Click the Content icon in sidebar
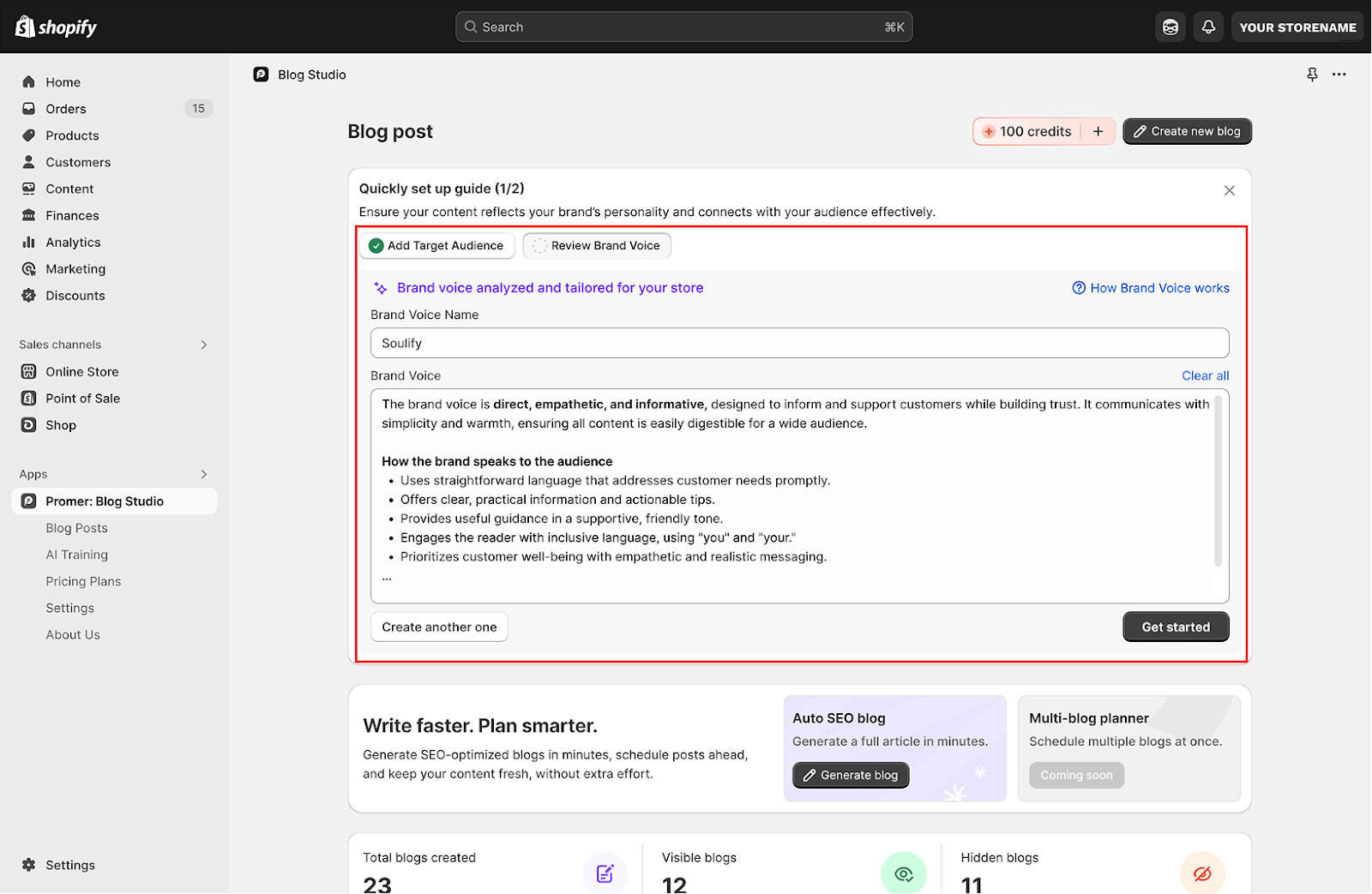This screenshot has height=894, width=1372. (29, 189)
